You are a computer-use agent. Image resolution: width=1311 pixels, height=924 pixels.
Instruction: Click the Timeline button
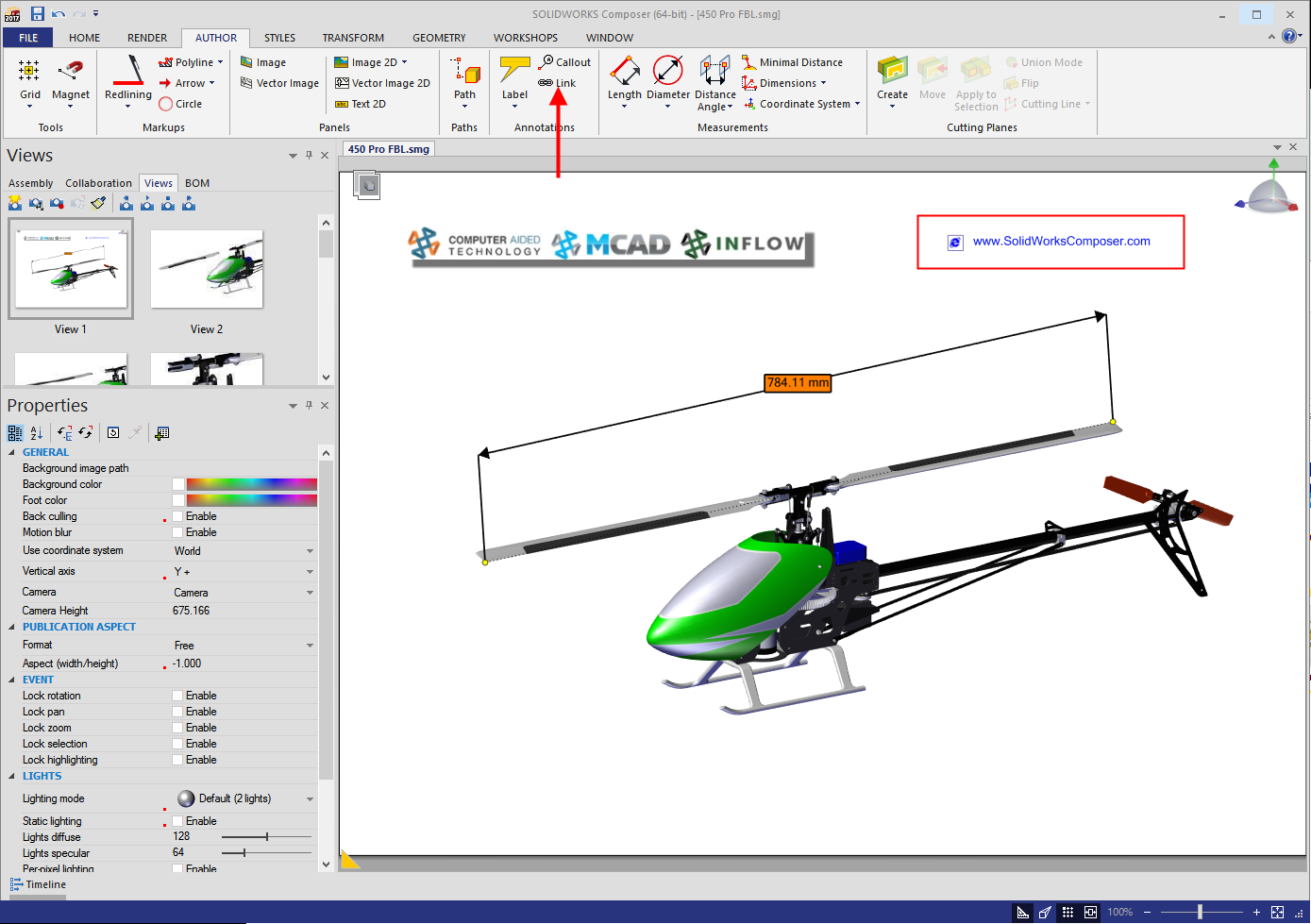click(39, 884)
